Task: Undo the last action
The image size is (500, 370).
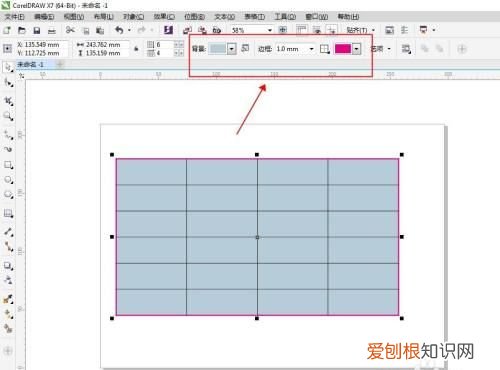Action: [x=119, y=30]
